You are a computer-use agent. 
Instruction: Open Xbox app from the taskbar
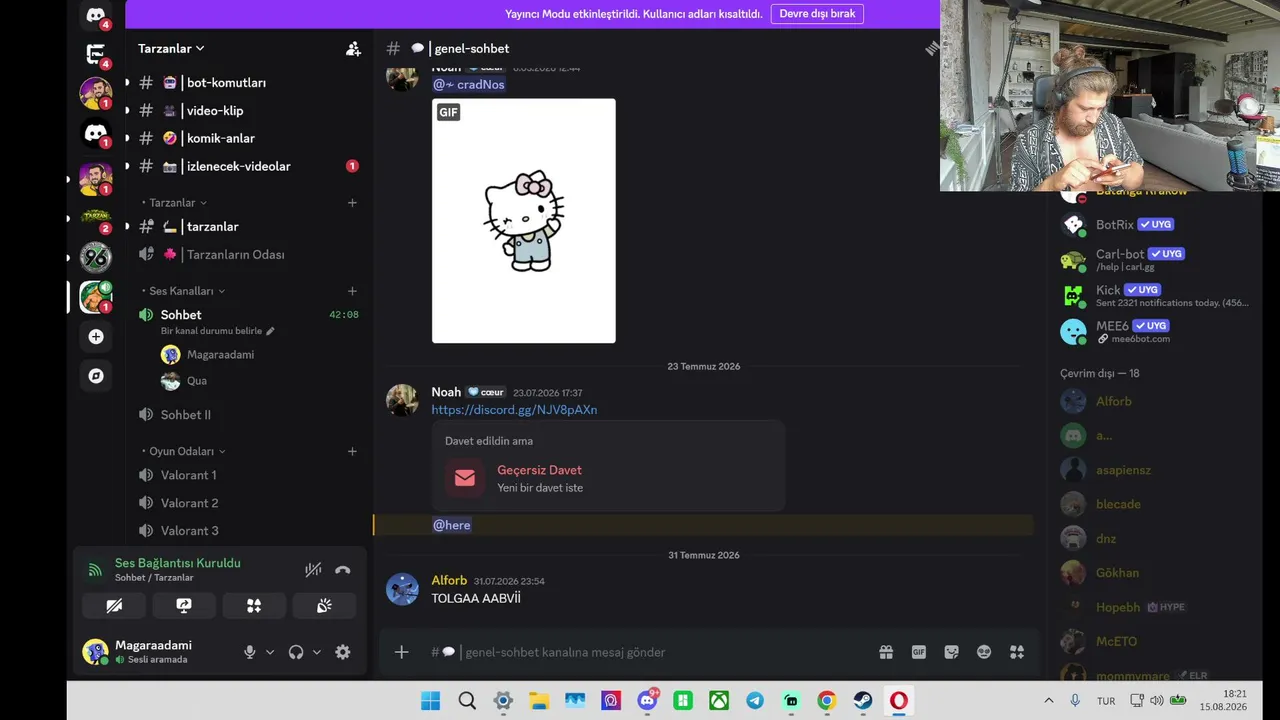pos(719,701)
